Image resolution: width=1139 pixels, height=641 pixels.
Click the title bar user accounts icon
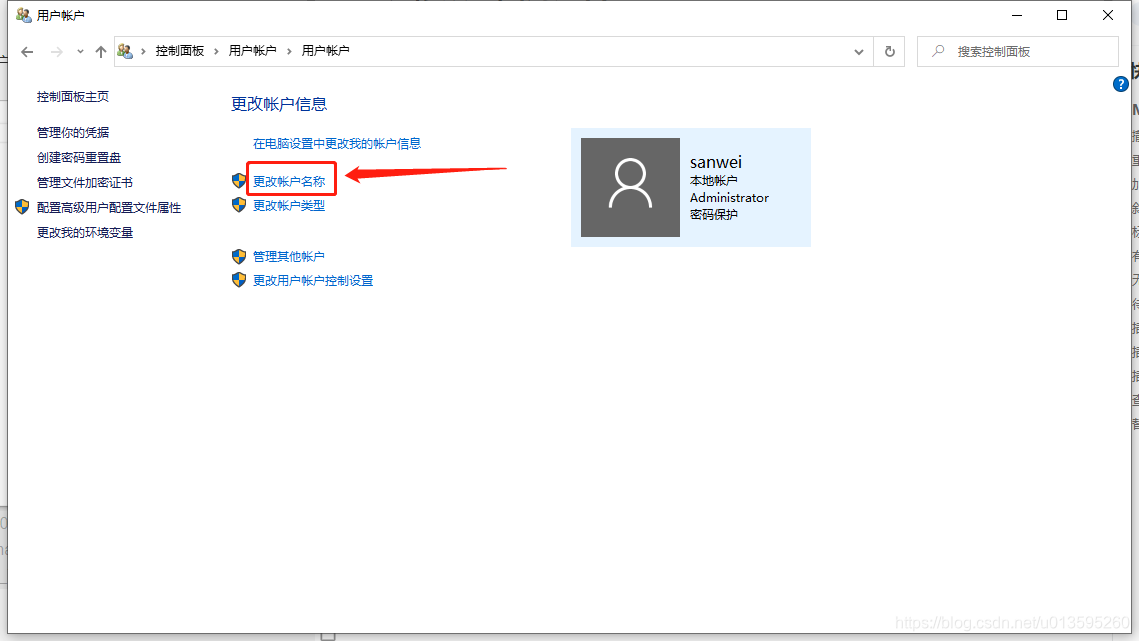pyautogui.click(x=23, y=15)
